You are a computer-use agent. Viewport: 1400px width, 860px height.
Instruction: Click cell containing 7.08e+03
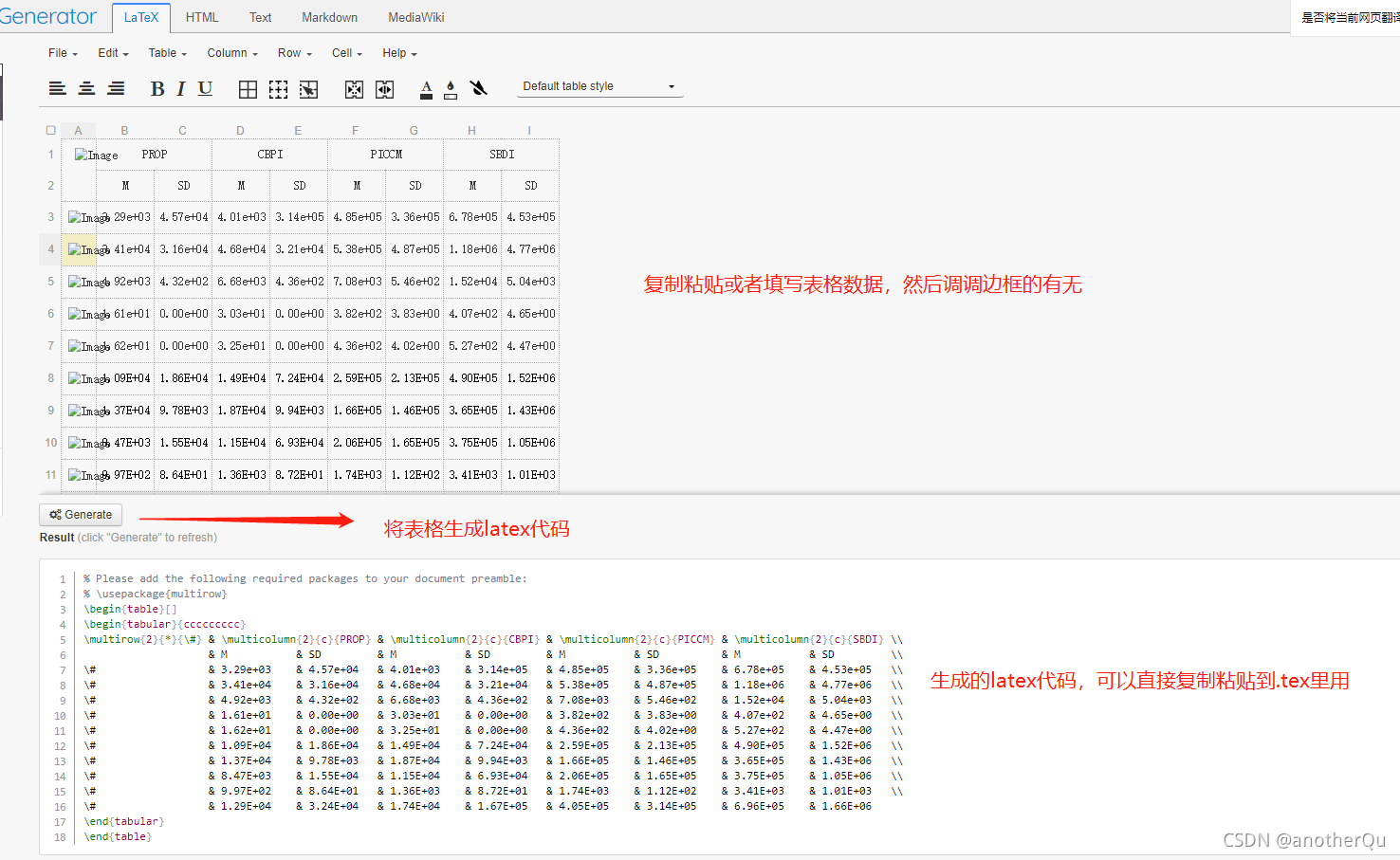point(358,282)
